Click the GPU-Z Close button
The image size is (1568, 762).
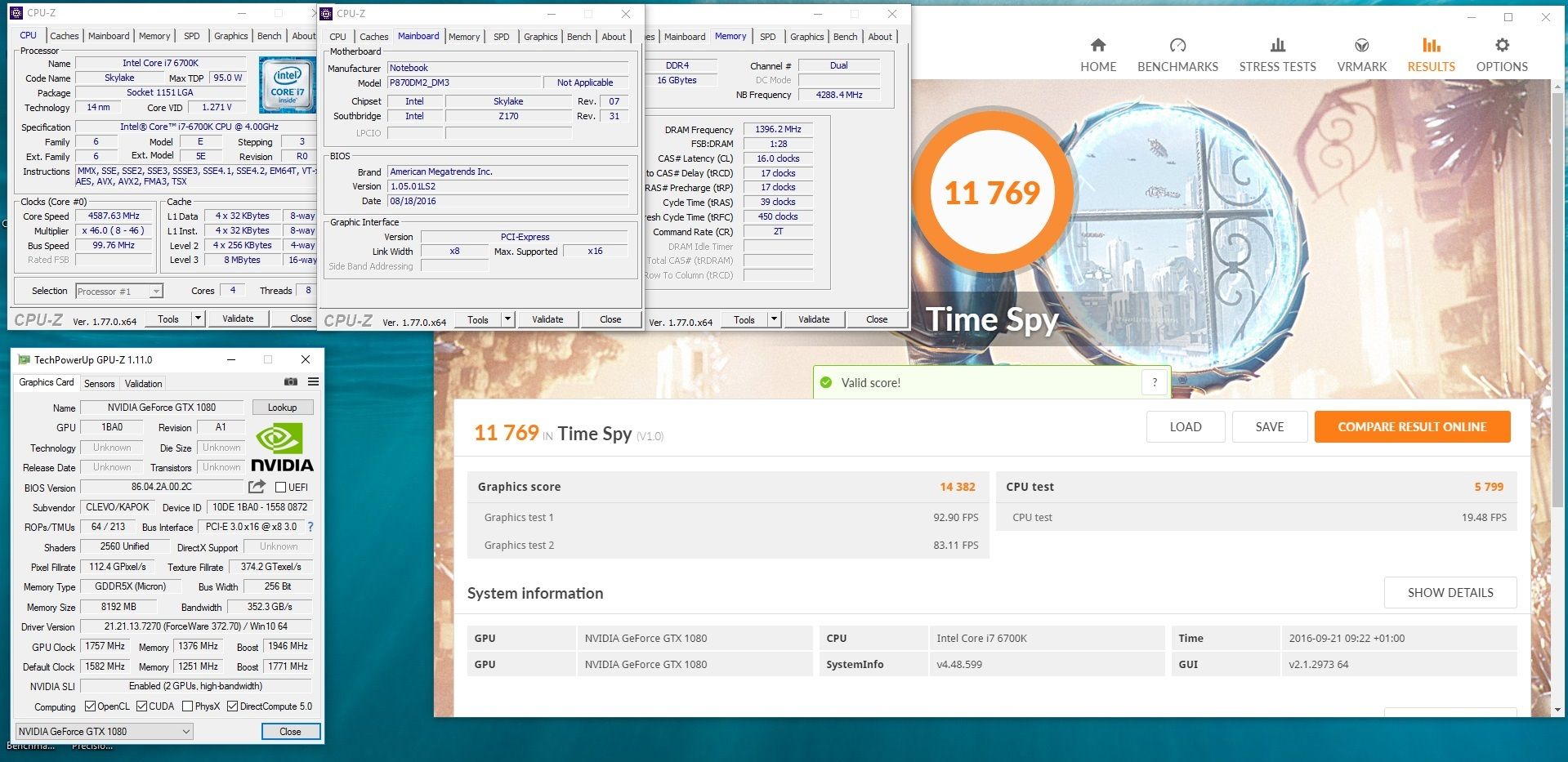pos(290,732)
